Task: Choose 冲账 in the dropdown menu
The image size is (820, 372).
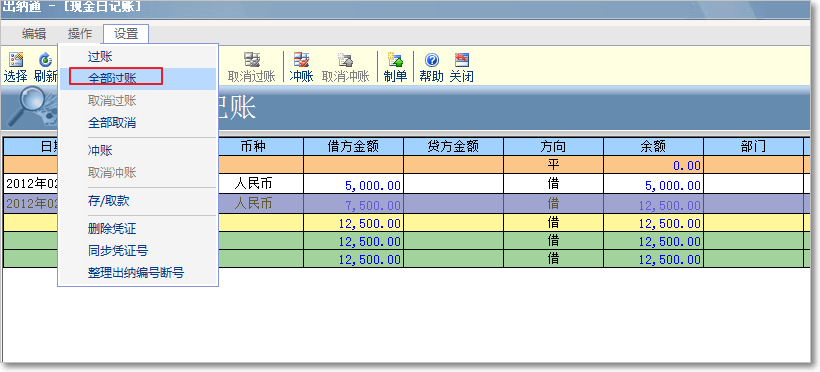Action: coord(138,151)
